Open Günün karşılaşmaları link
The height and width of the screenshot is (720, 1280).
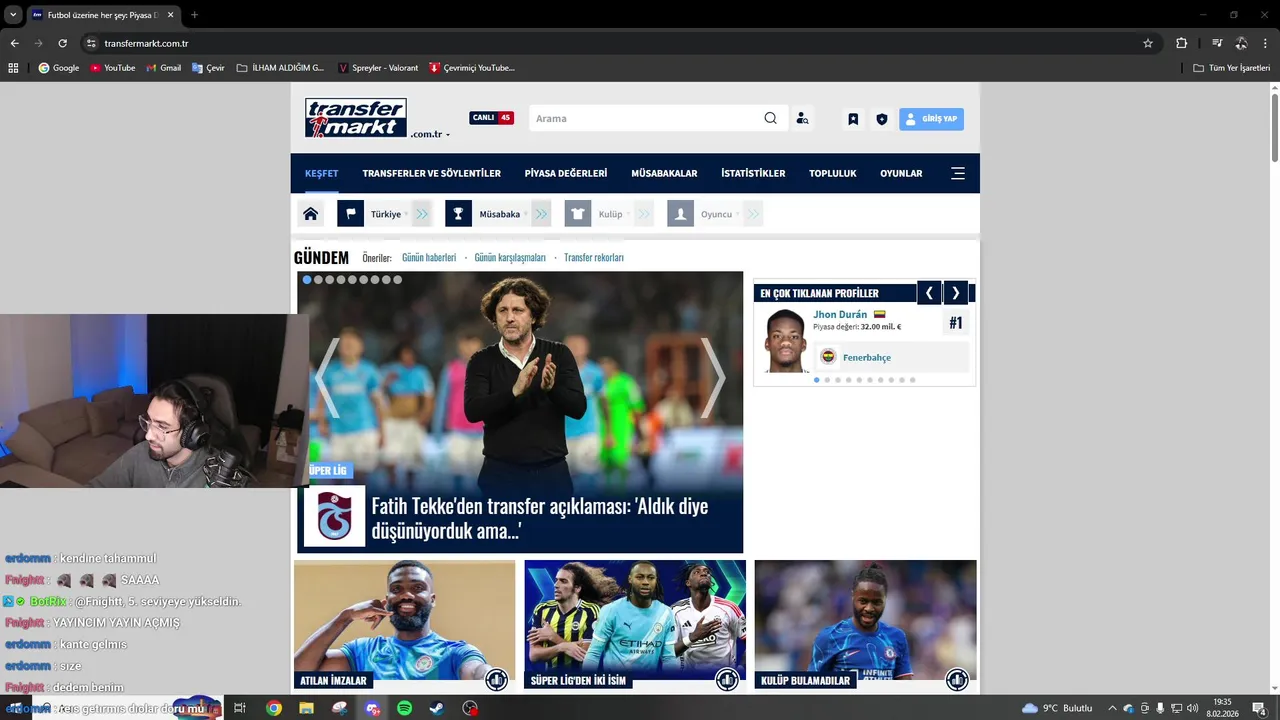(x=510, y=258)
